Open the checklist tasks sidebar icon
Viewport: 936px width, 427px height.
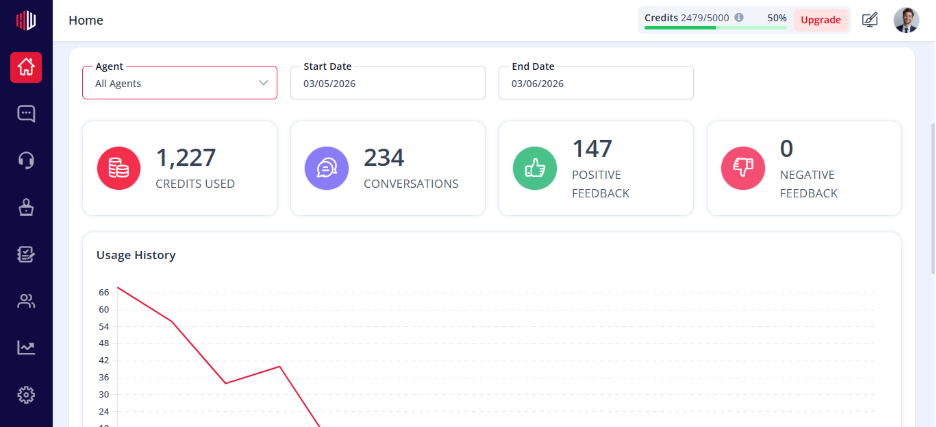(x=26, y=254)
